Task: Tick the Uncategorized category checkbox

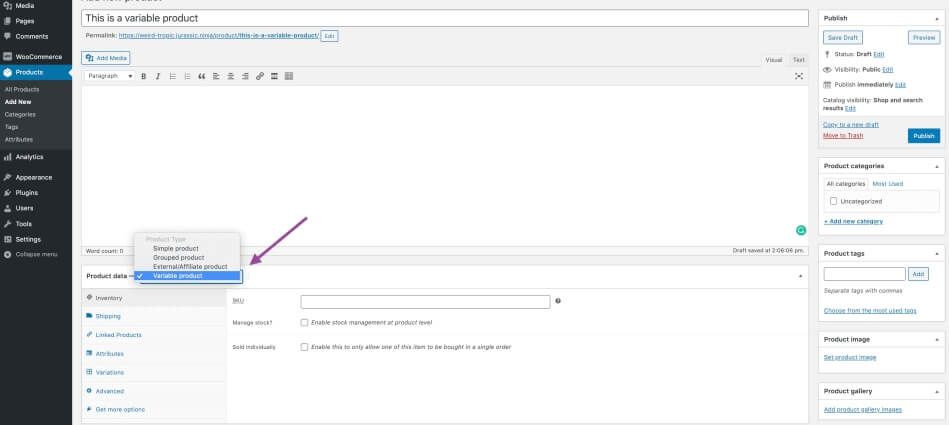Action: tap(834, 201)
